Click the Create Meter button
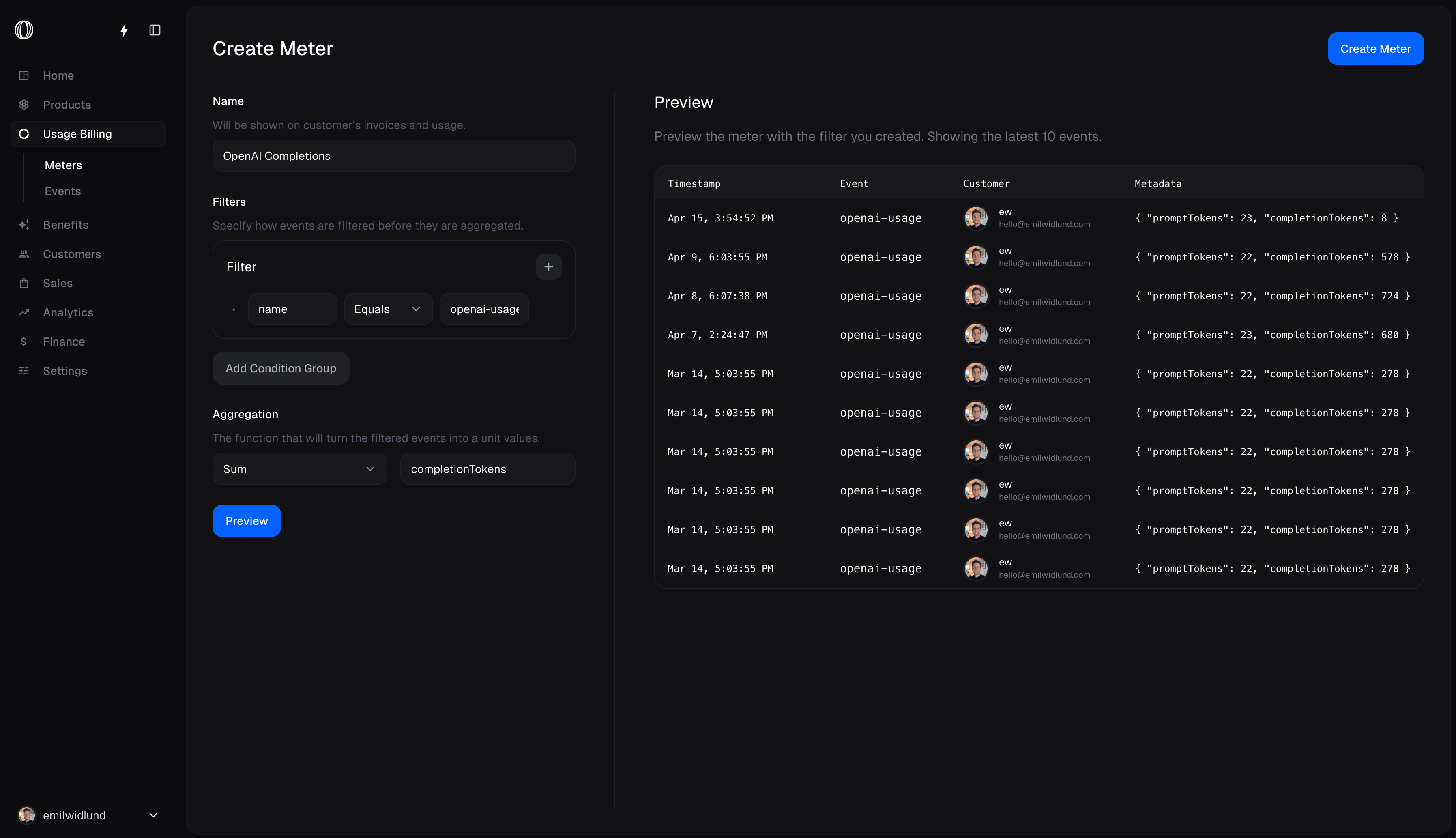 pyautogui.click(x=1375, y=49)
